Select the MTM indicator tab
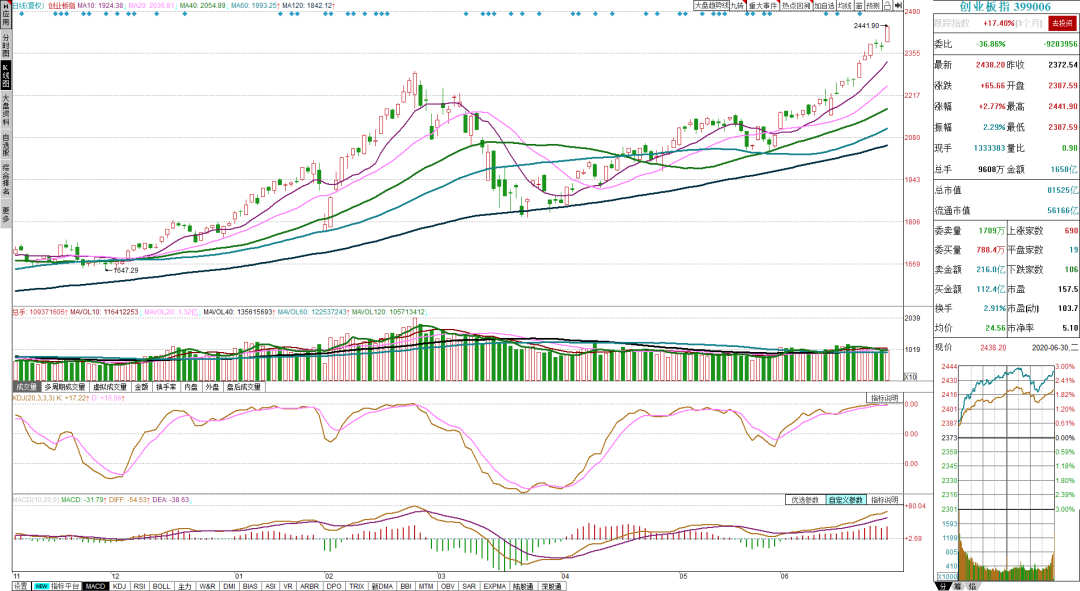The image size is (1080, 591). [x=426, y=586]
